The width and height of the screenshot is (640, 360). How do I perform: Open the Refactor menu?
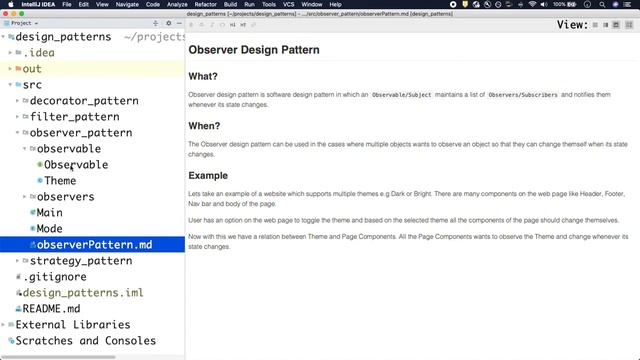pos(205,4)
